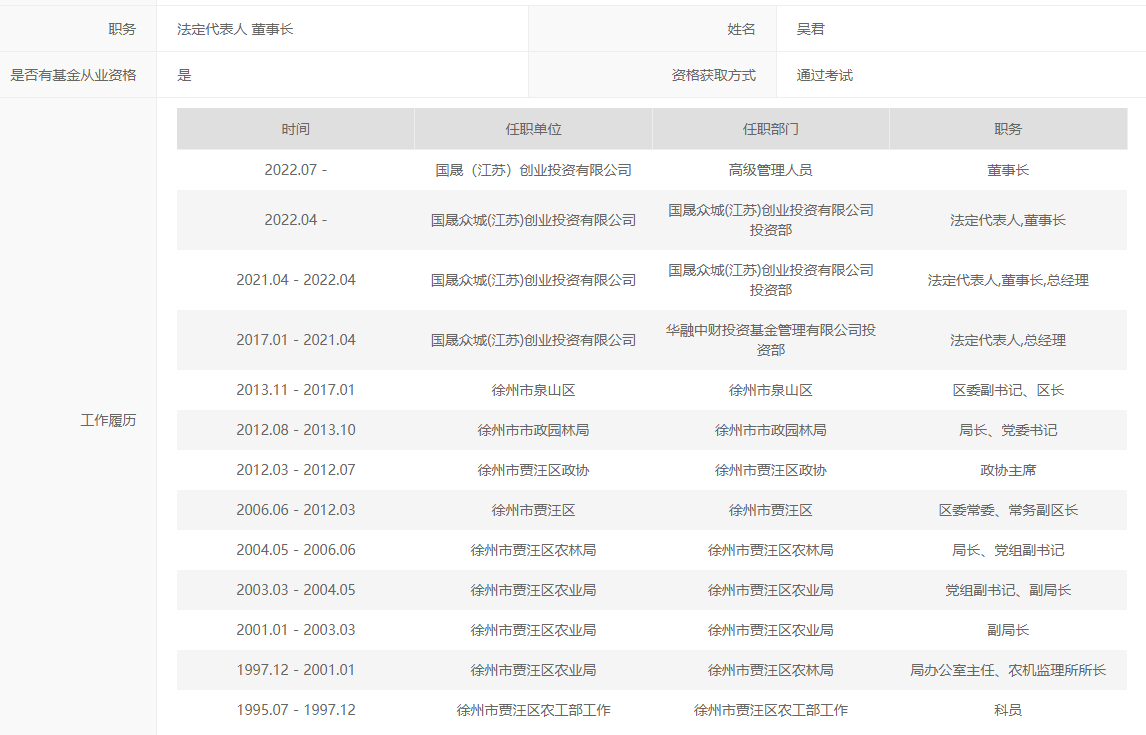Click the 姓名 field label

(x=741, y=29)
